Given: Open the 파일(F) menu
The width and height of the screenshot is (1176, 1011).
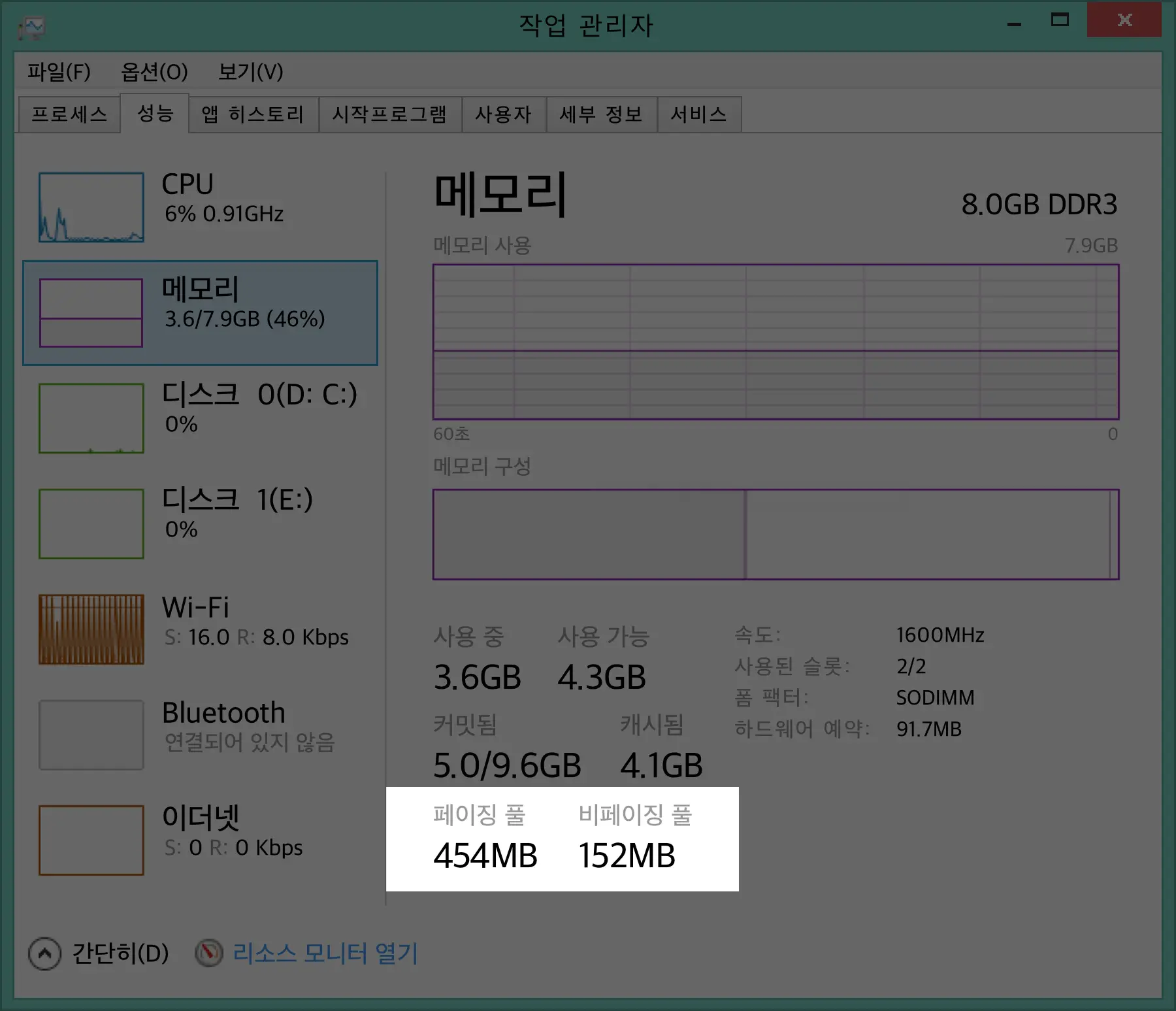Looking at the screenshot, I should click(x=59, y=71).
